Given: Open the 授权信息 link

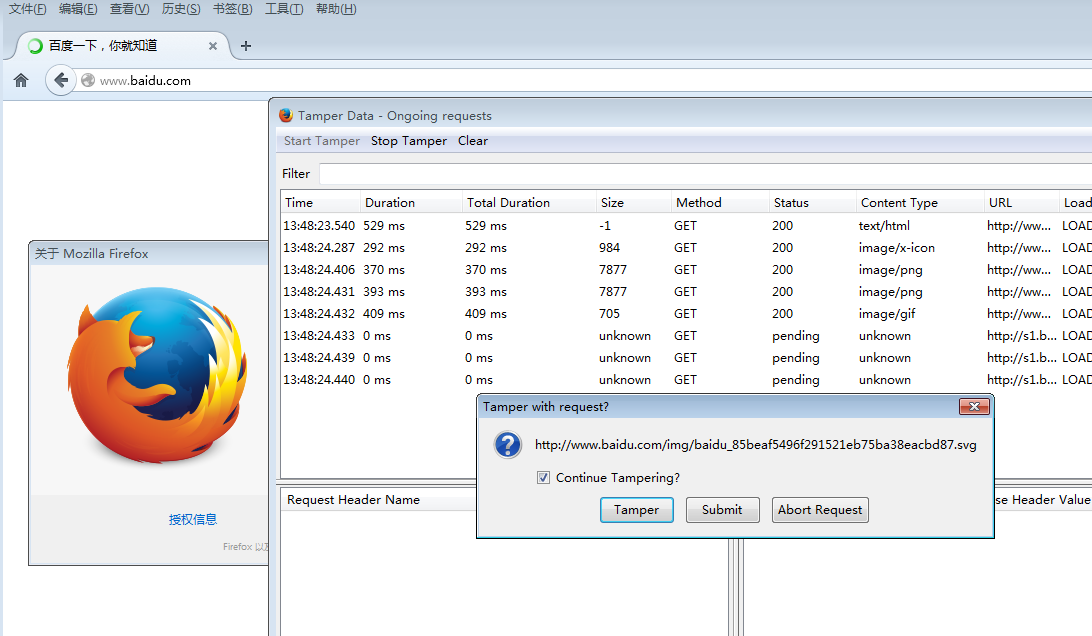Looking at the screenshot, I should point(193,519).
